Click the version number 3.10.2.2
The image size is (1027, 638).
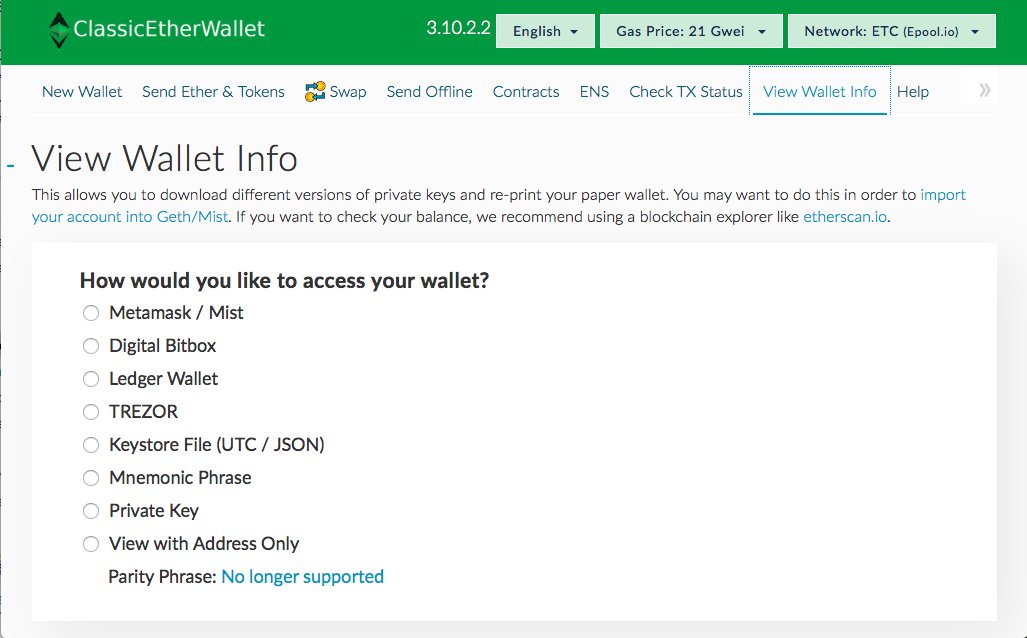458,28
